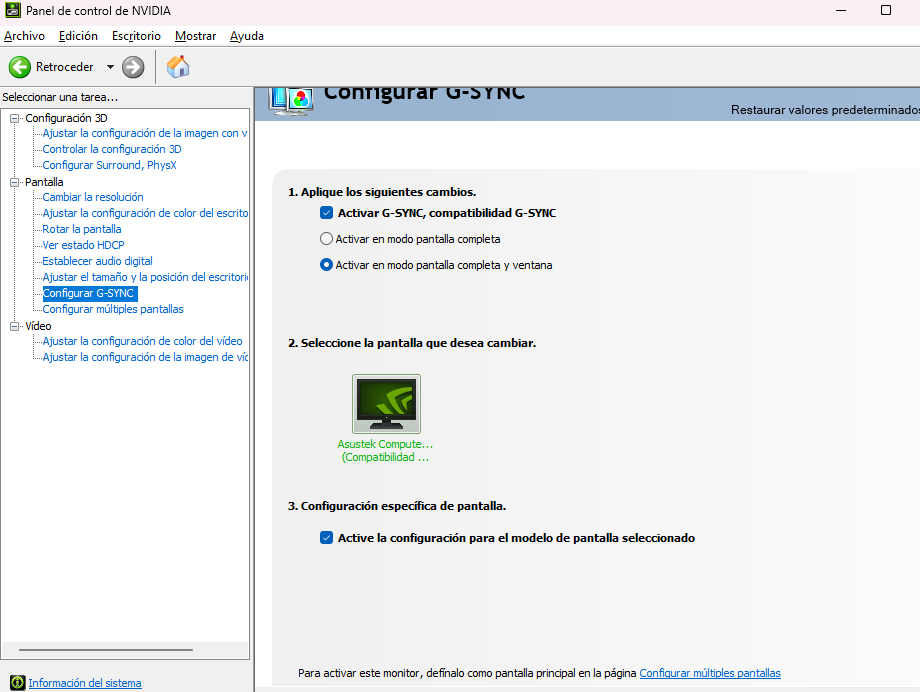The image size is (920, 692).
Task: Open the Escritorio menu
Action: (136, 36)
